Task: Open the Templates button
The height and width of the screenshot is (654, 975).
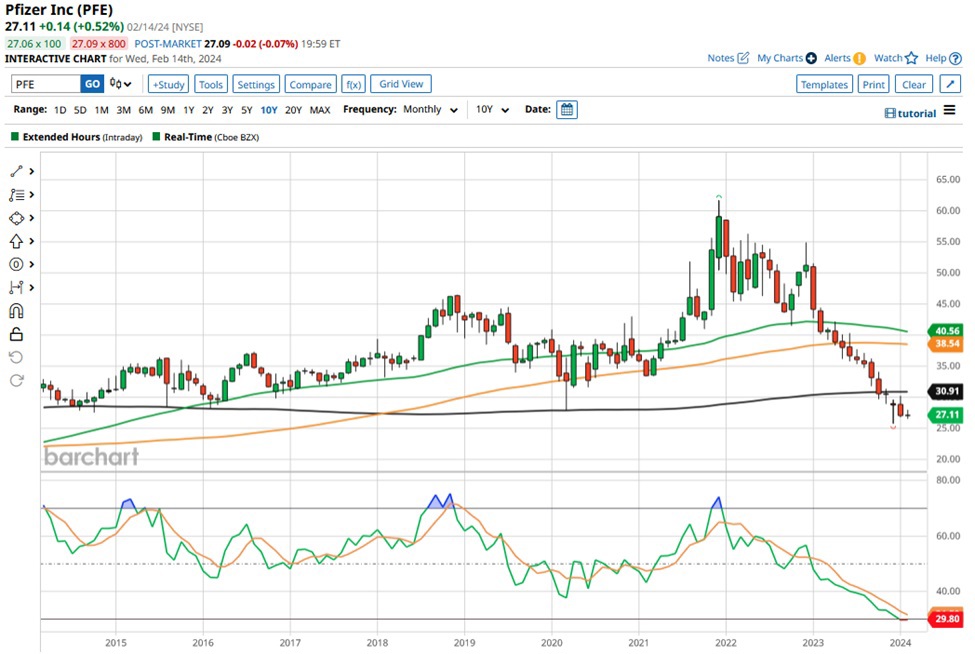Action: (x=824, y=84)
